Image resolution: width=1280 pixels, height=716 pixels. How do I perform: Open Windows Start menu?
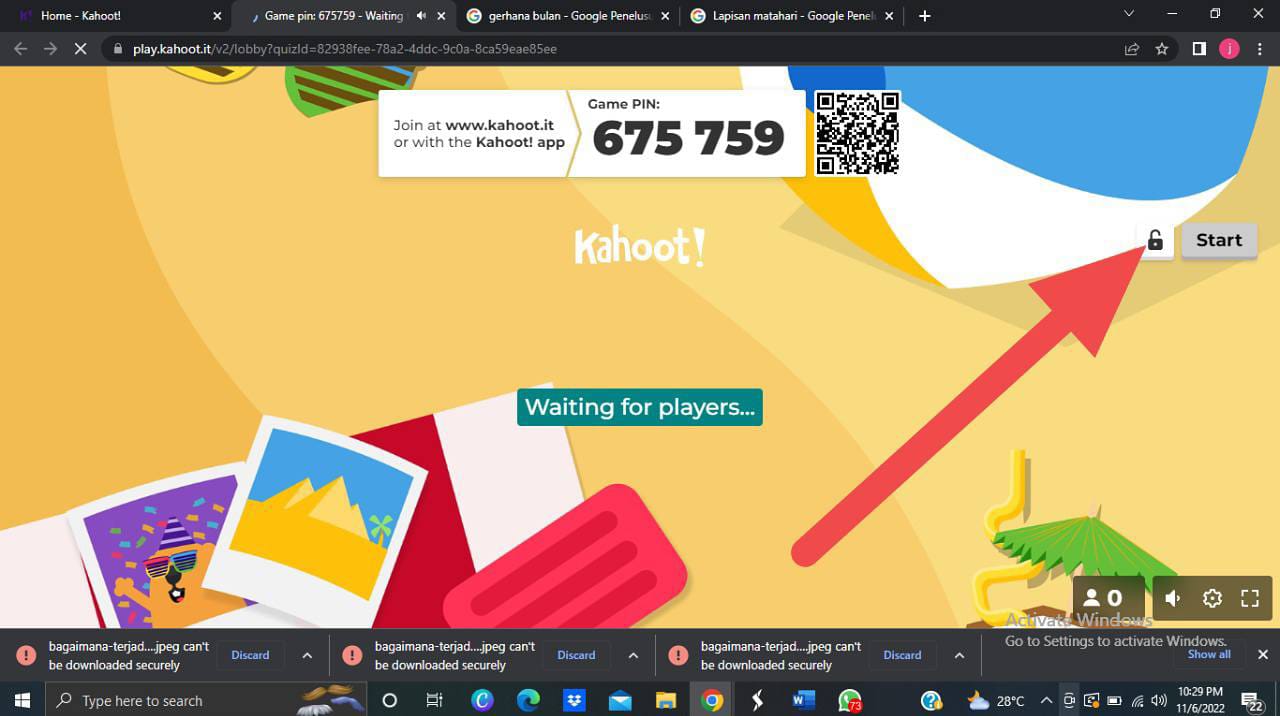click(x=22, y=700)
